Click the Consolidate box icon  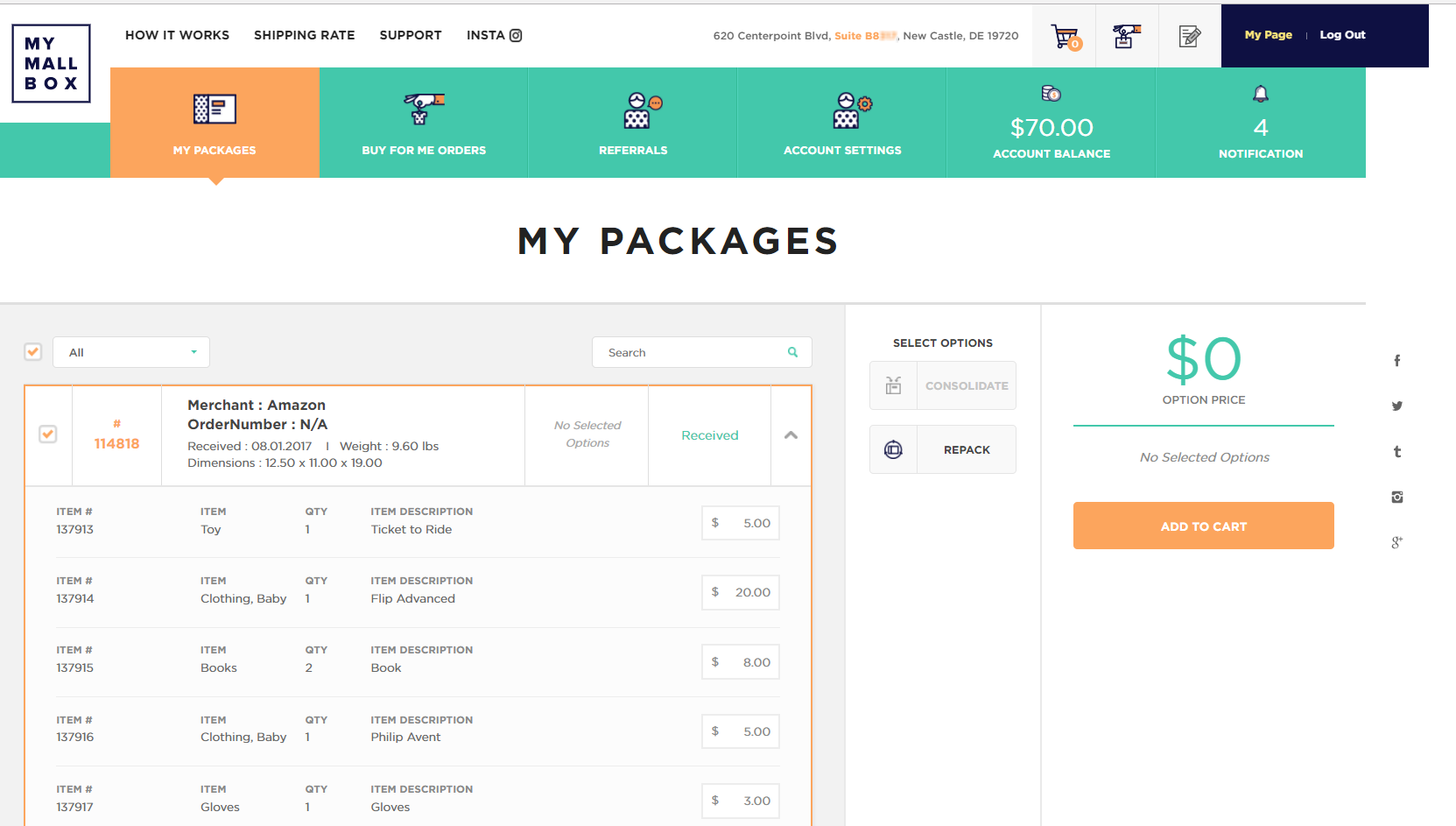(x=893, y=385)
